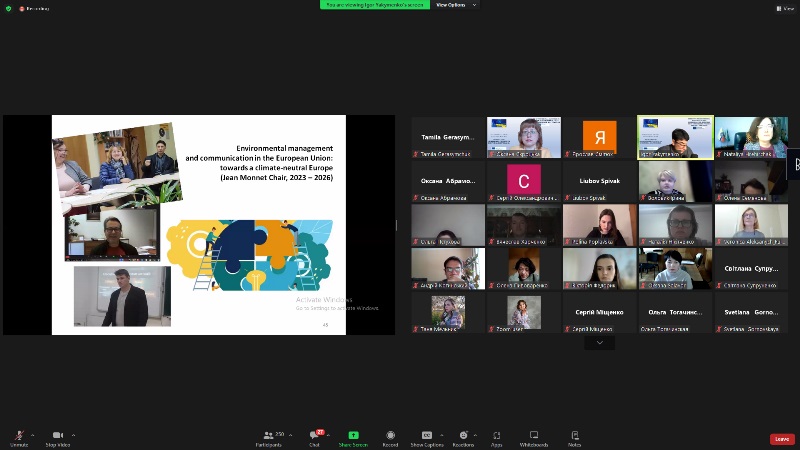Screen dimensions: 800x450
Task: Expand audio options arrow next to Unmute
Action: (34, 435)
